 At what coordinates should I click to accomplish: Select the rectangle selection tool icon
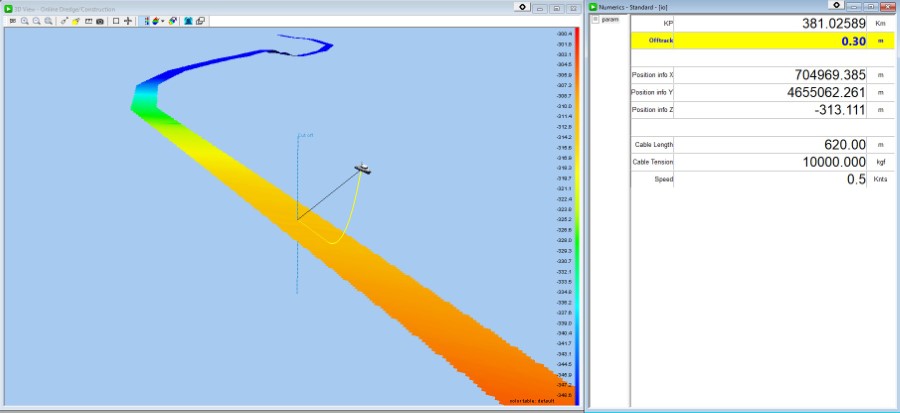116,21
